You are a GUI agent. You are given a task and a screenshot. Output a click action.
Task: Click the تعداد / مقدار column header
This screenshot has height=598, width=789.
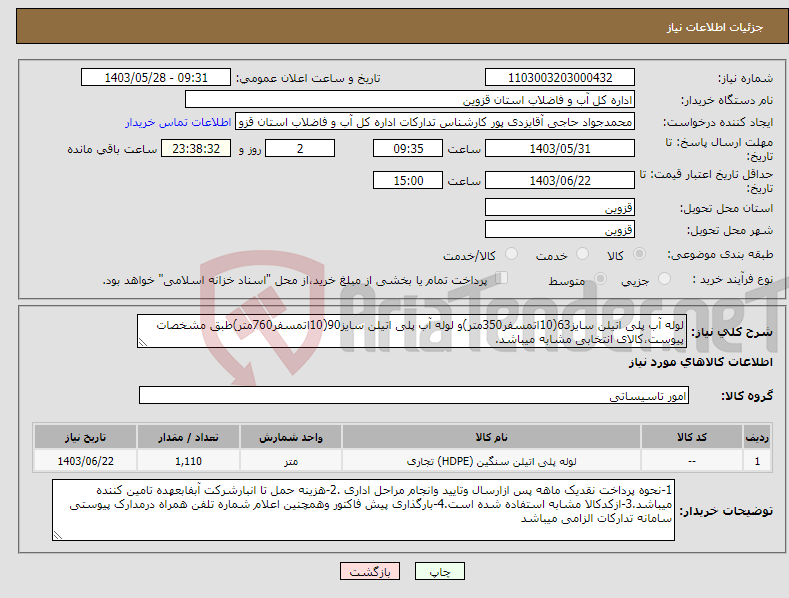(188, 437)
